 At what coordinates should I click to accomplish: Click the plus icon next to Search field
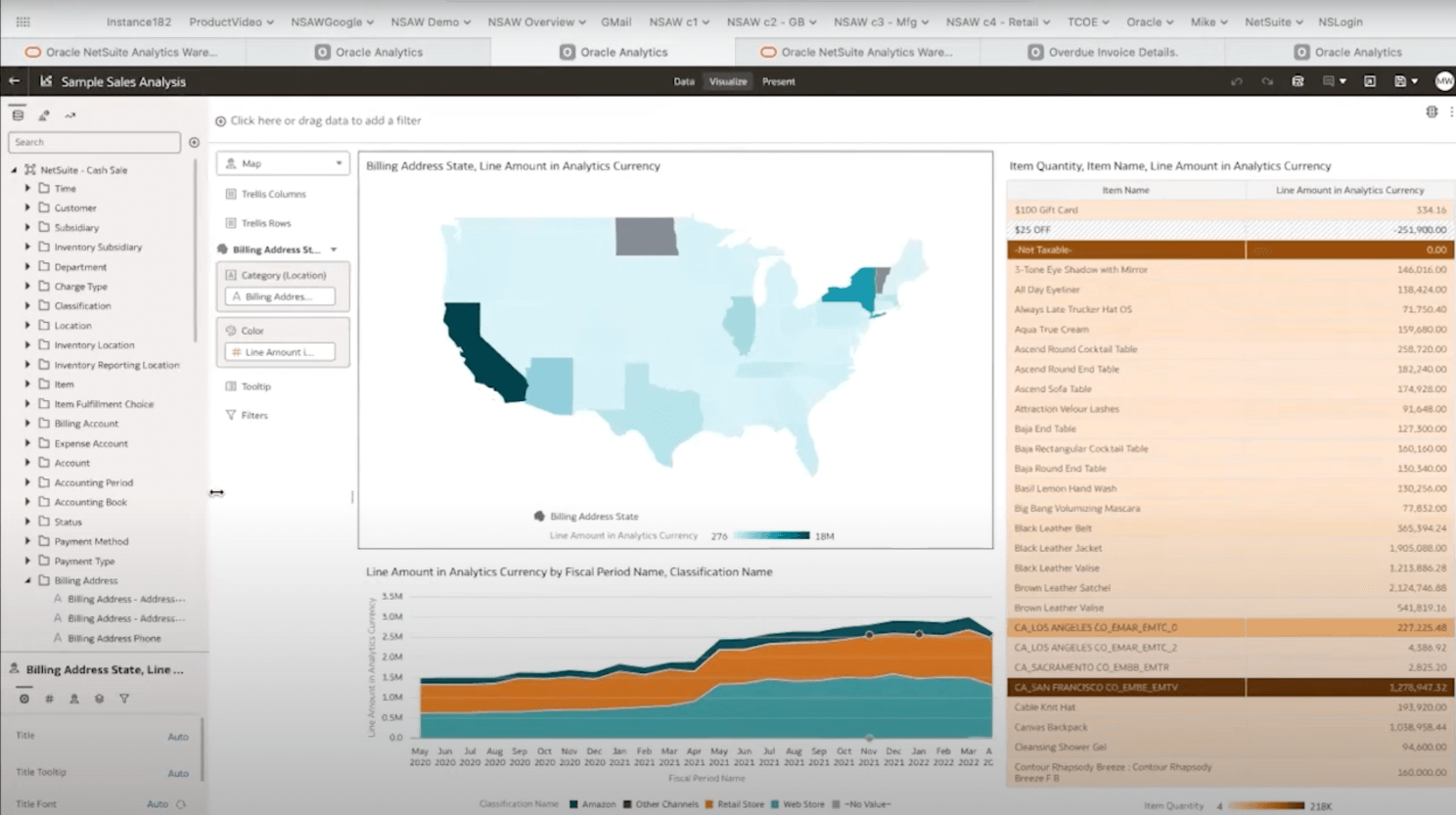click(x=194, y=143)
